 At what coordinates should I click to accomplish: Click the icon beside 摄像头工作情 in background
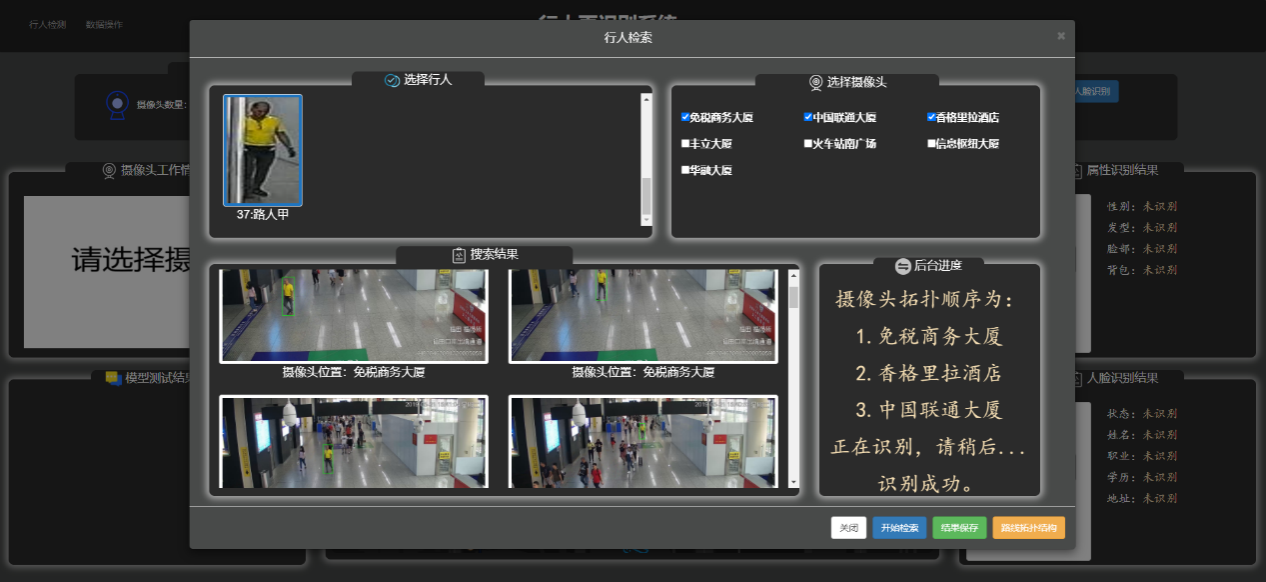click(109, 171)
